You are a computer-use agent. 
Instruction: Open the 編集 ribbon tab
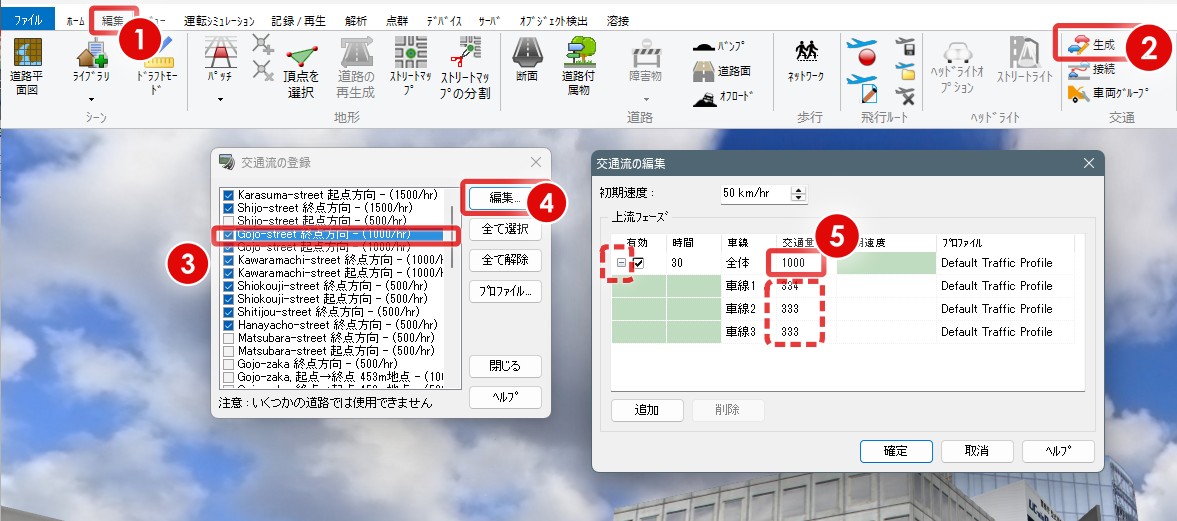coord(112,20)
